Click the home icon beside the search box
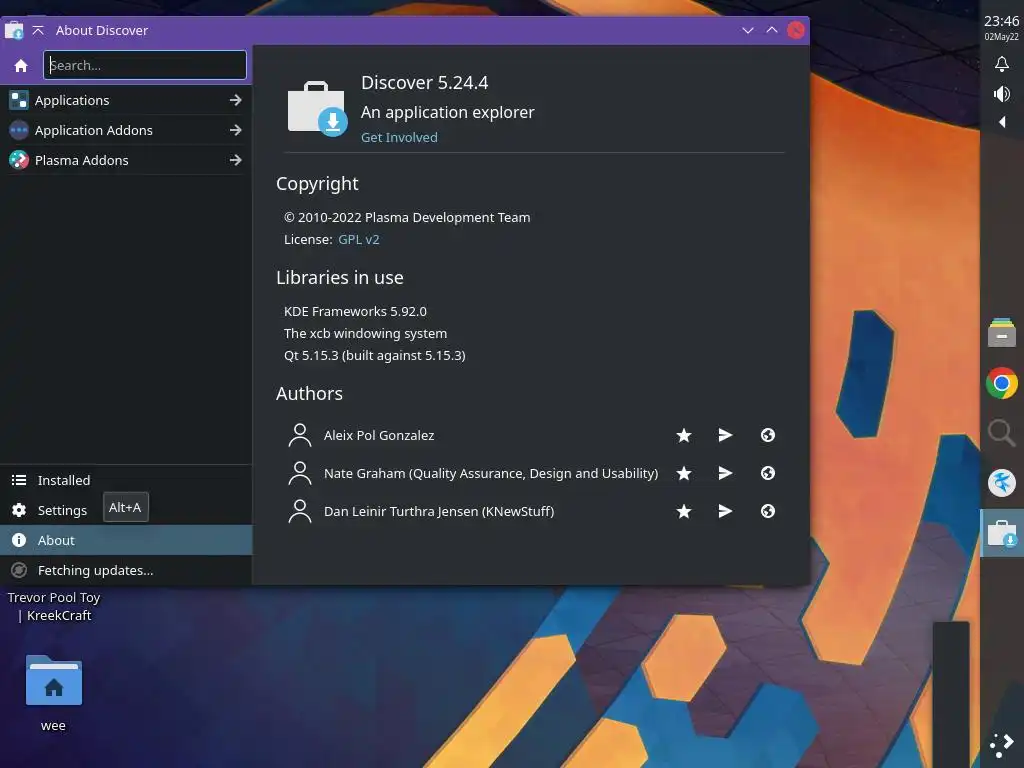 click(x=21, y=65)
